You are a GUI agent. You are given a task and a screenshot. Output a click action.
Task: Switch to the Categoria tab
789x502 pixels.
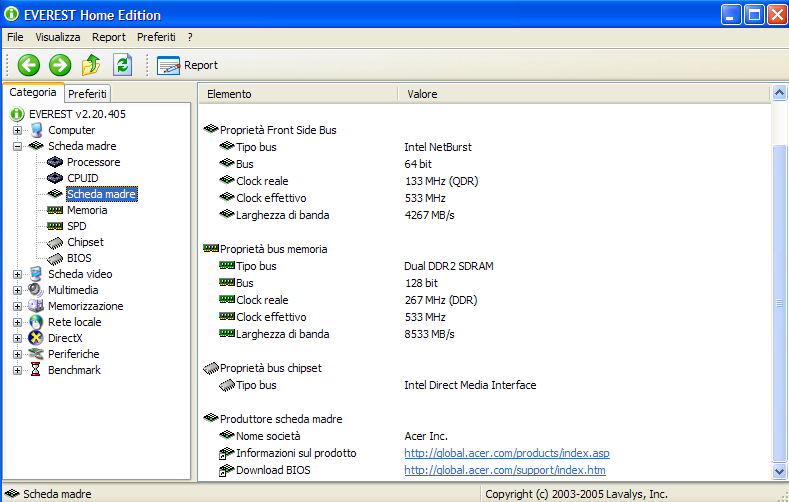click(x=33, y=93)
